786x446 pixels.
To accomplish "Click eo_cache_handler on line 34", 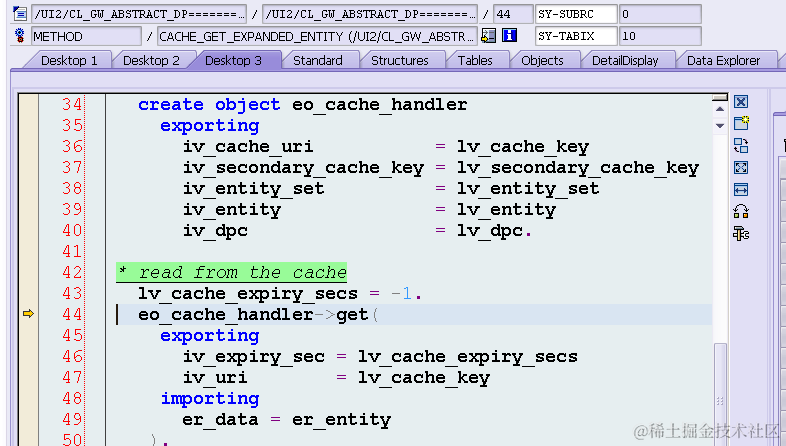I will click(379, 104).
